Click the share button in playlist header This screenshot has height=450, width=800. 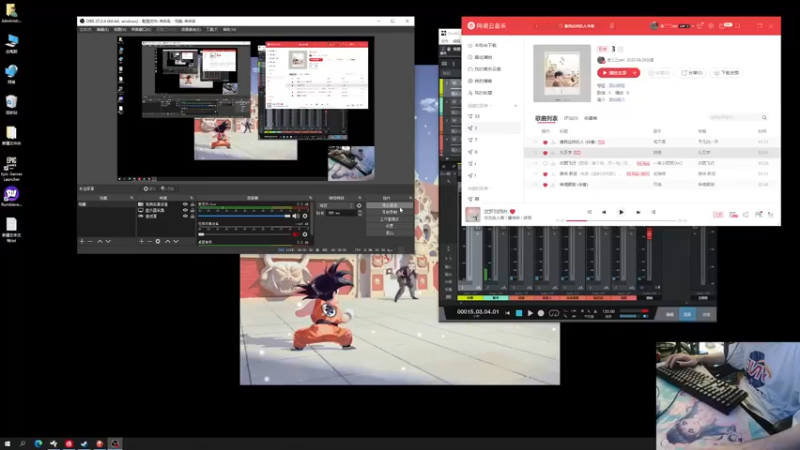click(692, 73)
